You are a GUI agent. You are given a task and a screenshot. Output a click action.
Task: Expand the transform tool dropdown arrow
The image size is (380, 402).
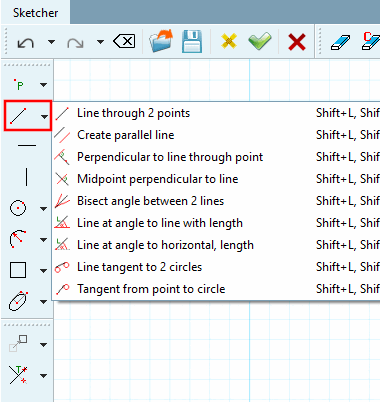(43, 345)
